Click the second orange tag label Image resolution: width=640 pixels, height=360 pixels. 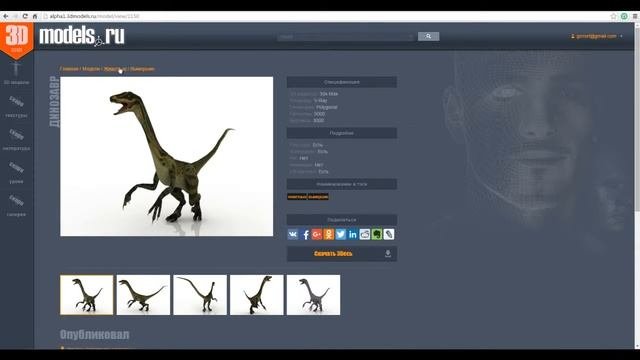[x=318, y=197]
